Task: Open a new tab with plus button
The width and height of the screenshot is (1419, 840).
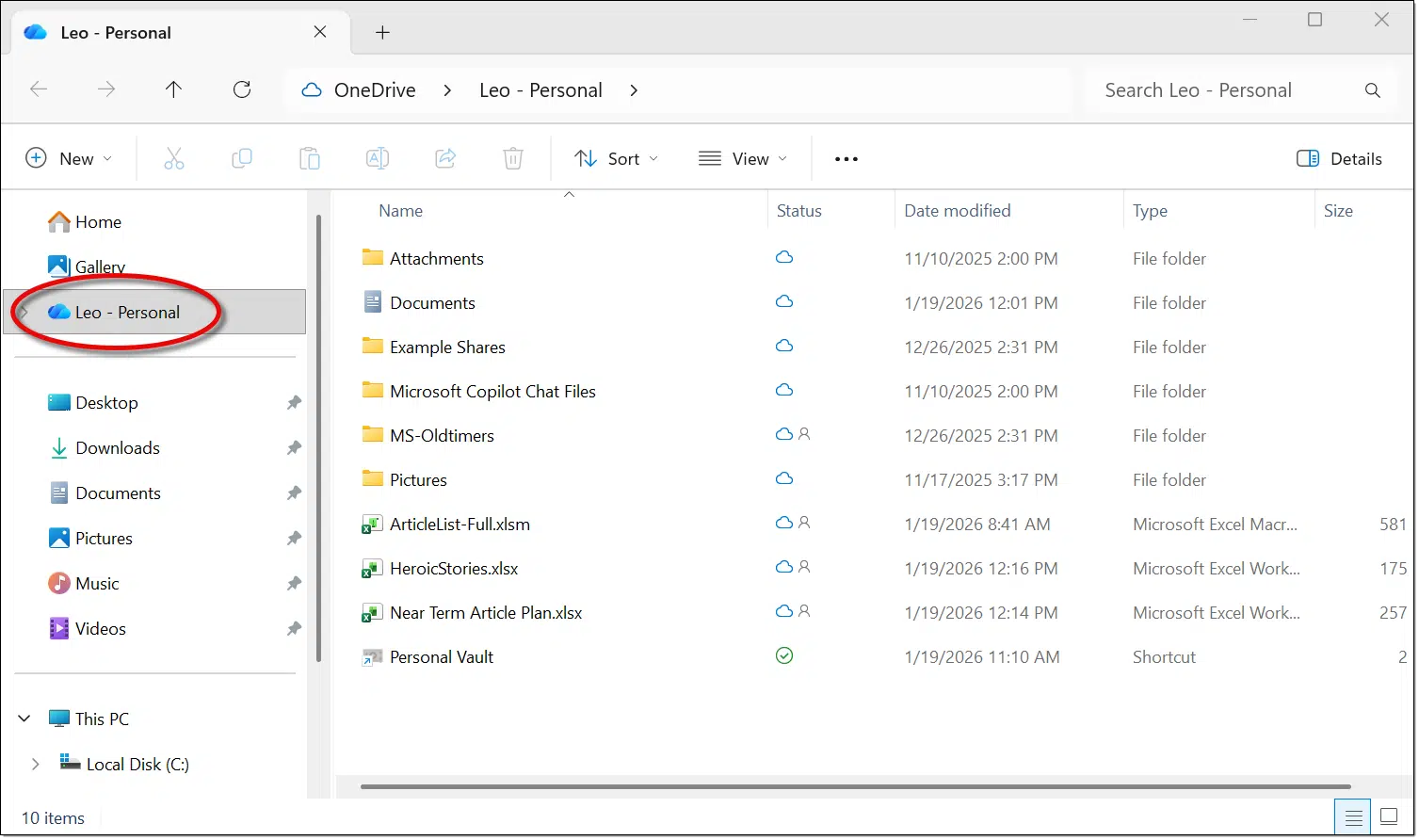Action: click(x=382, y=33)
